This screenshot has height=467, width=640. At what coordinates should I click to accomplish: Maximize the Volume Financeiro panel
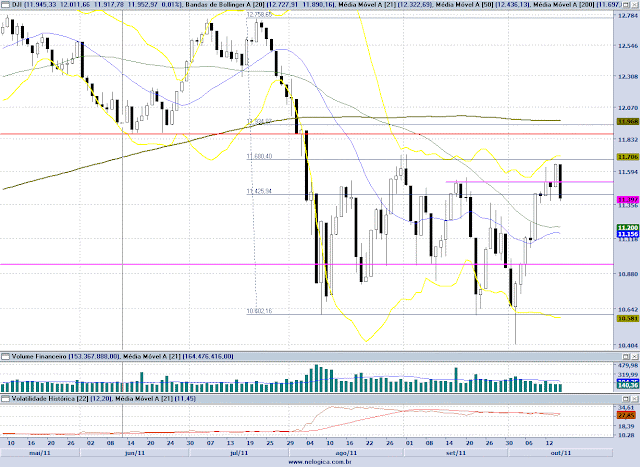pos(626,356)
